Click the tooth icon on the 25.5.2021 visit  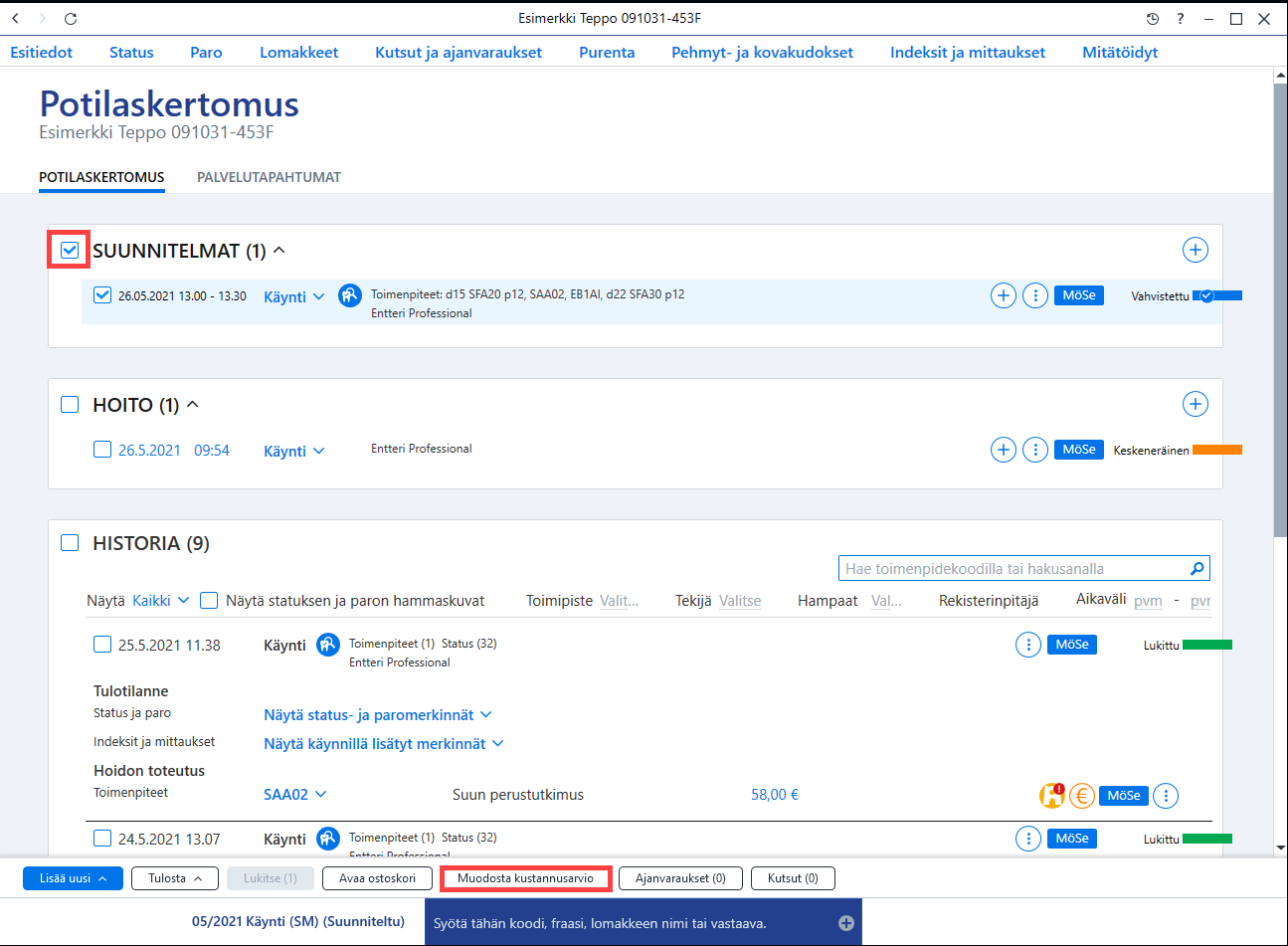[x=328, y=645]
